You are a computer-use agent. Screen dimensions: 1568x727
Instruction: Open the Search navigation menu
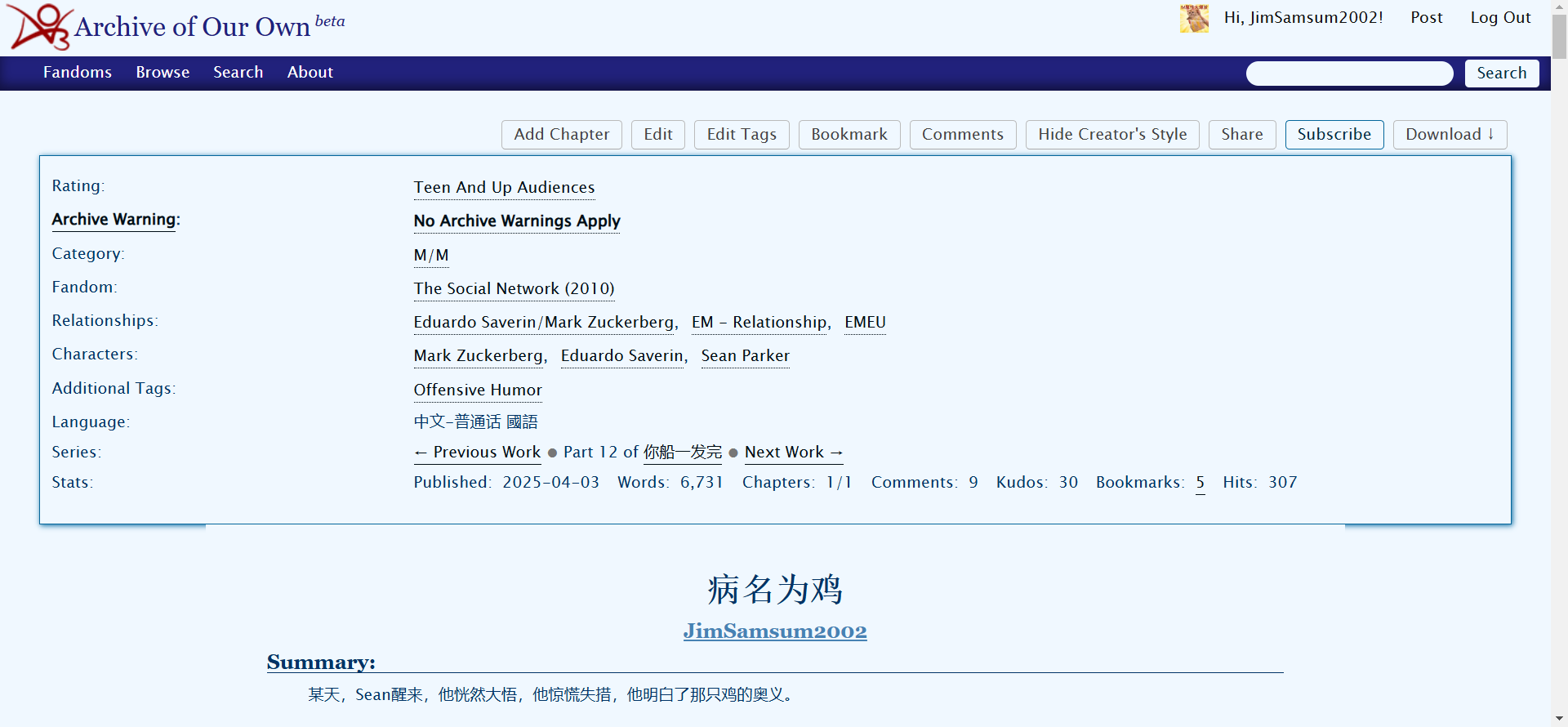pyautogui.click(x=238, y=72)
